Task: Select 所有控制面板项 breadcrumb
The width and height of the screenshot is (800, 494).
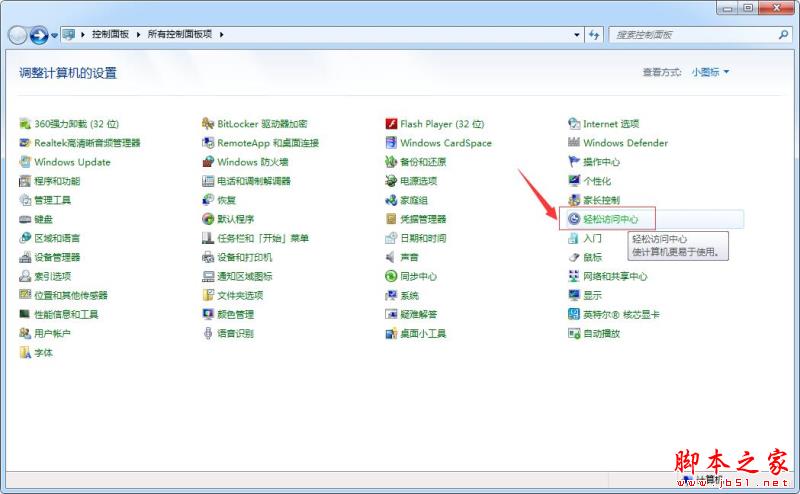Action: tap(180, 34)
